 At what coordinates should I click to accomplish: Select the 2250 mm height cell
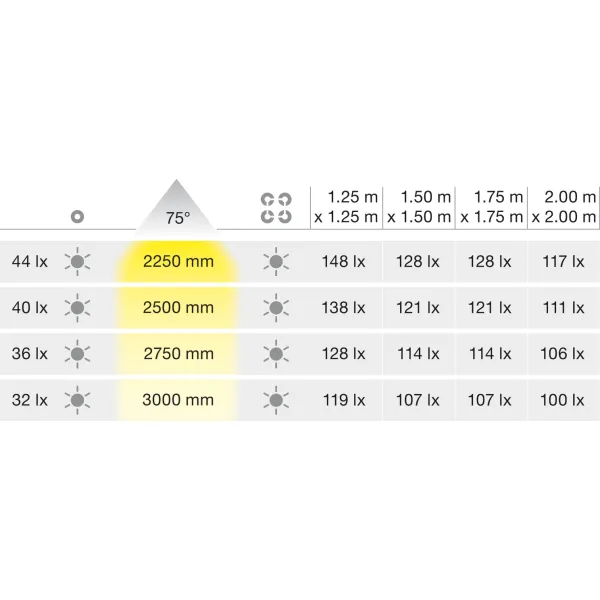[178, 262]
